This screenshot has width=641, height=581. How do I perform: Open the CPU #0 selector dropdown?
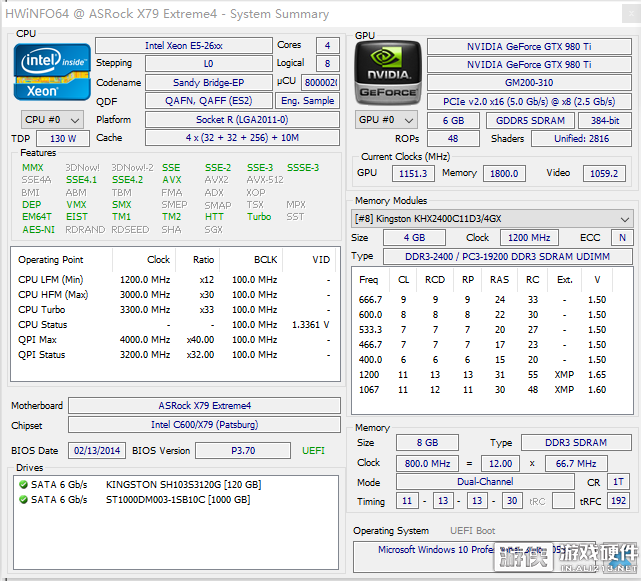(52, 120)
